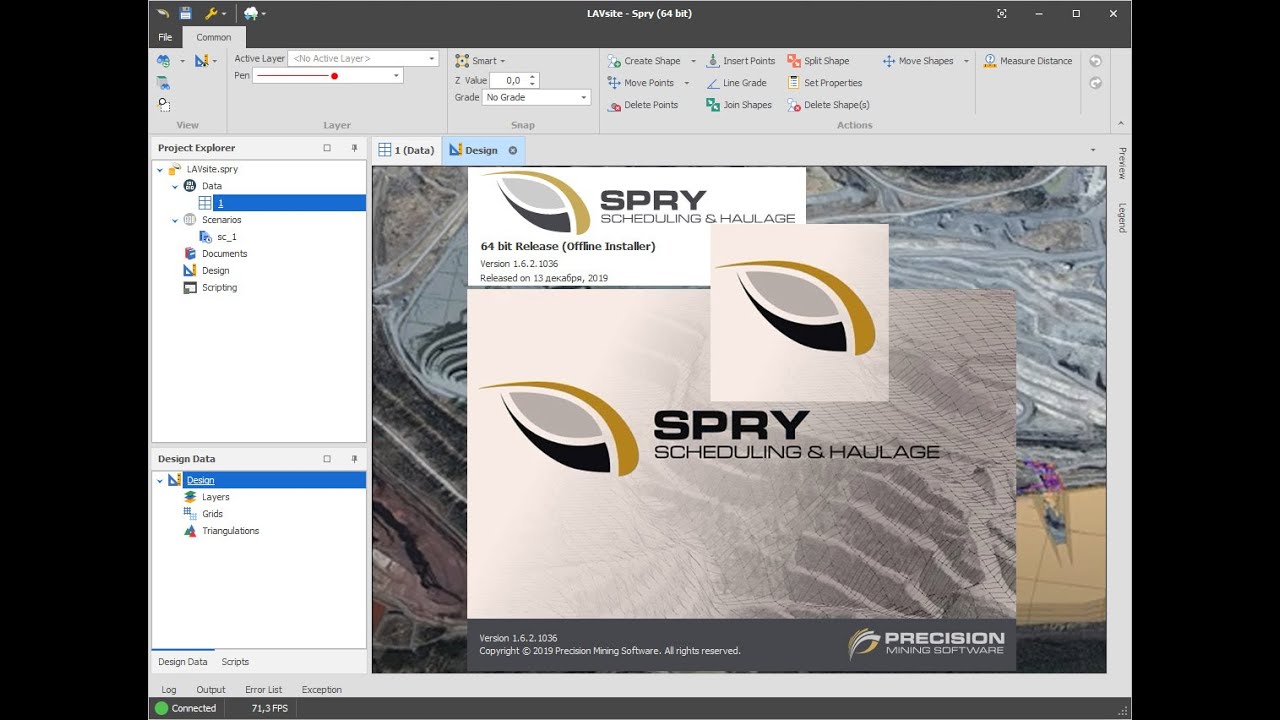Image resolution: width=1280 pixels, height=720 pixels.
Task: Pin the Project Explorer panel
Action: click(354, 148)
